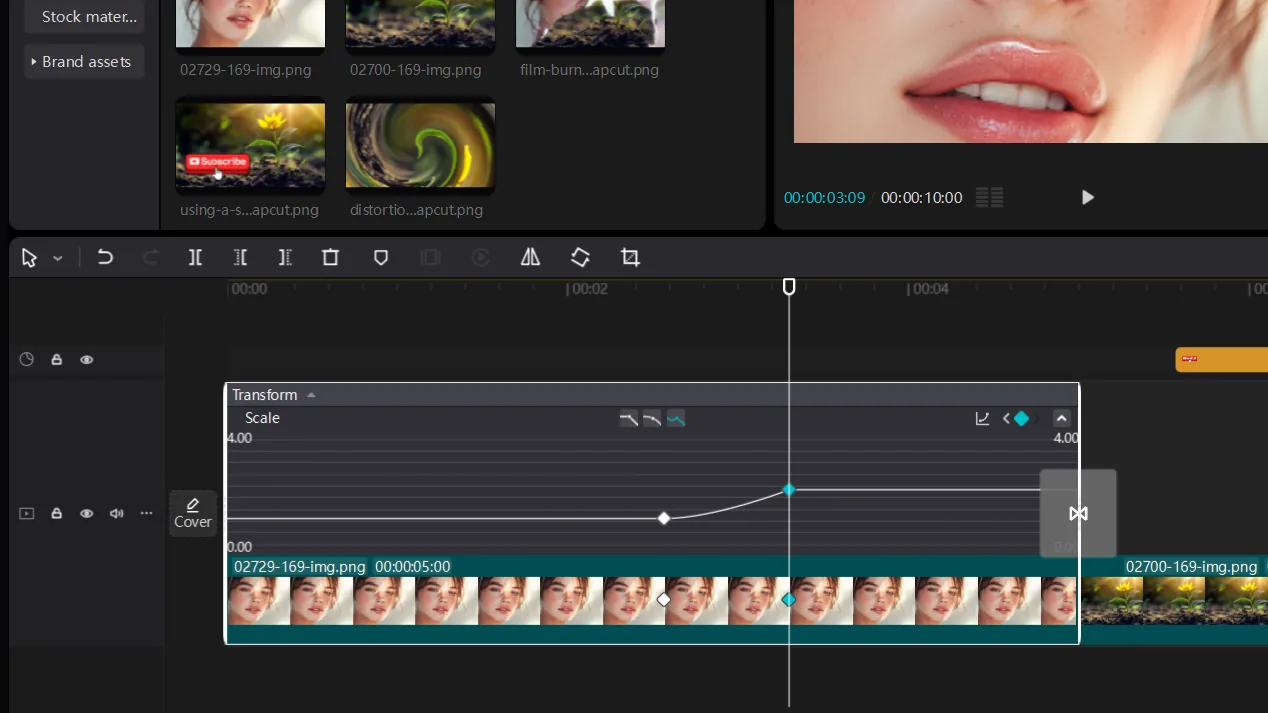
Task: Mirror the selected clip horizontally
Action: pyautogui.click(x=530, y=257)
